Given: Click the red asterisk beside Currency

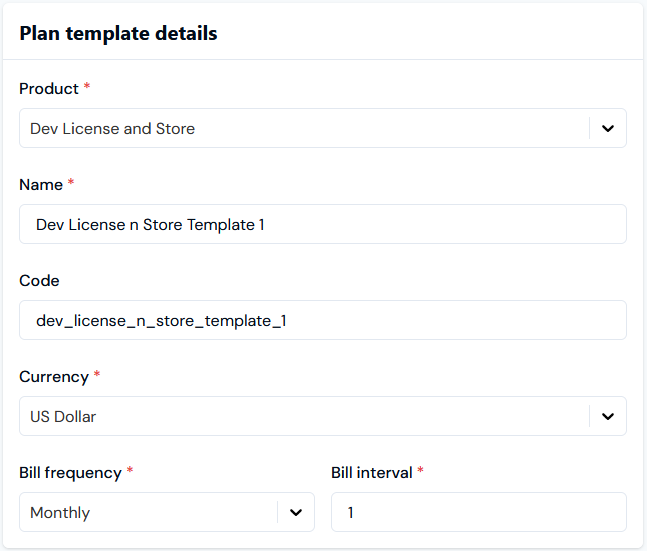Looking at the screenshot, I should (97, 374).
